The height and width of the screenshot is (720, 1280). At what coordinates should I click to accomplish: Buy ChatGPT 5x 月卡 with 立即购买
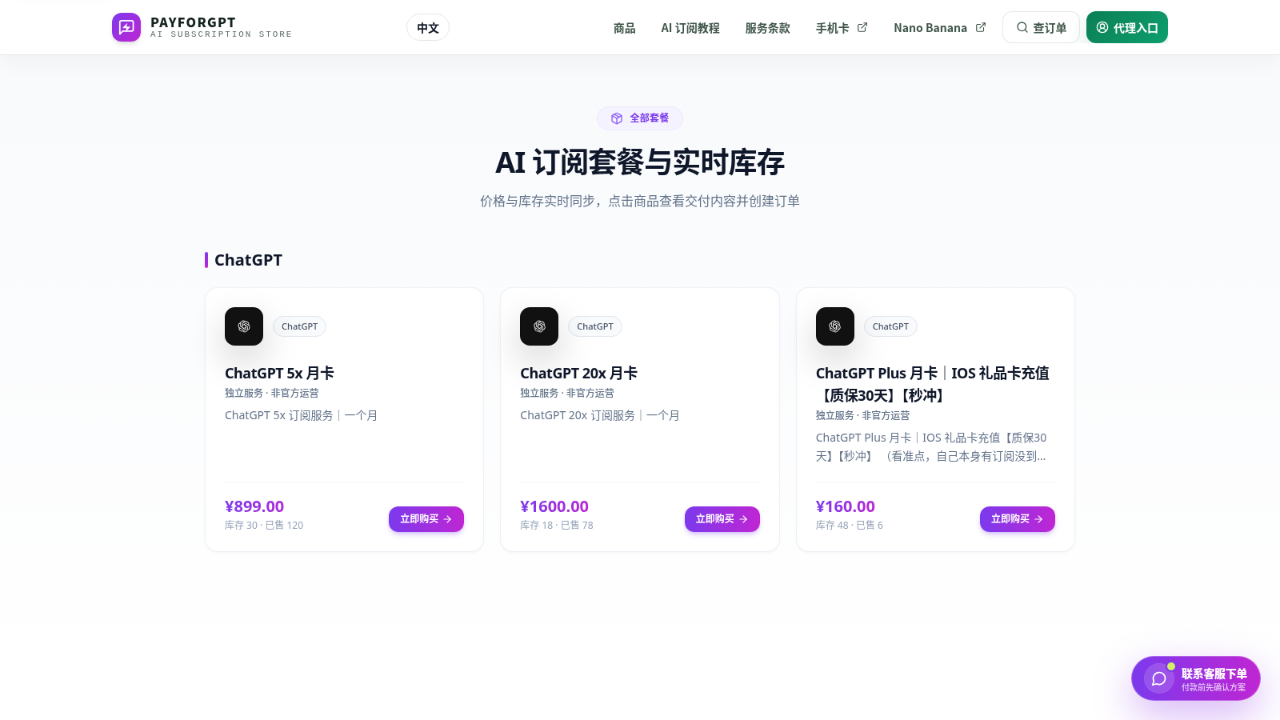tap(426, 519)
